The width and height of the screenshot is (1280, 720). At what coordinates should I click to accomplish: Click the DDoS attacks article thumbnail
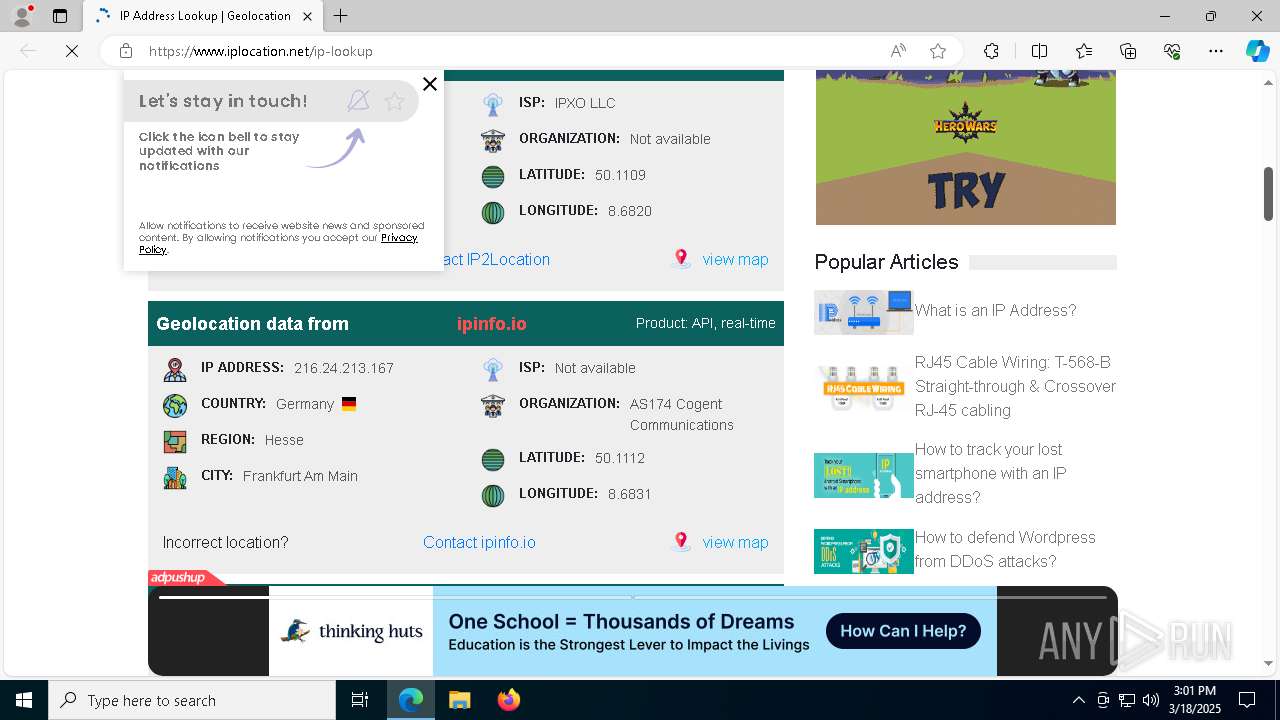864,551
